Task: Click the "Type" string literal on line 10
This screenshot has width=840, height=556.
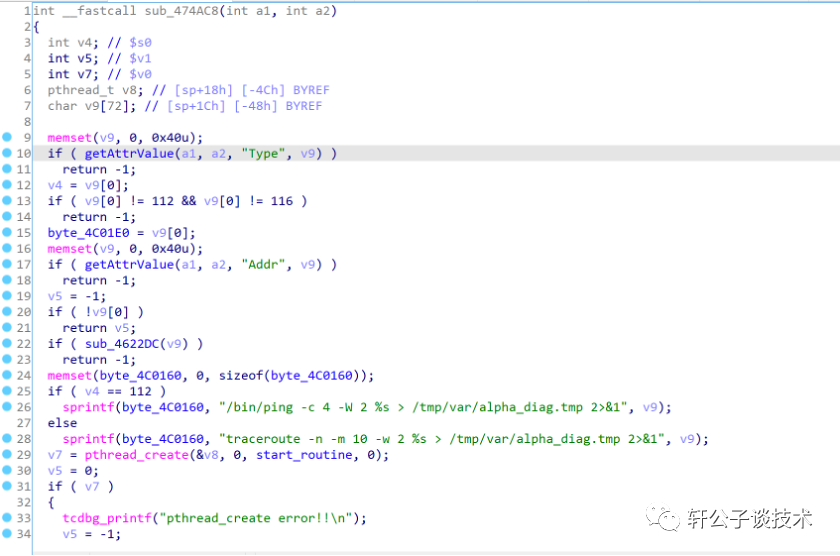Action: click(264, 153)
